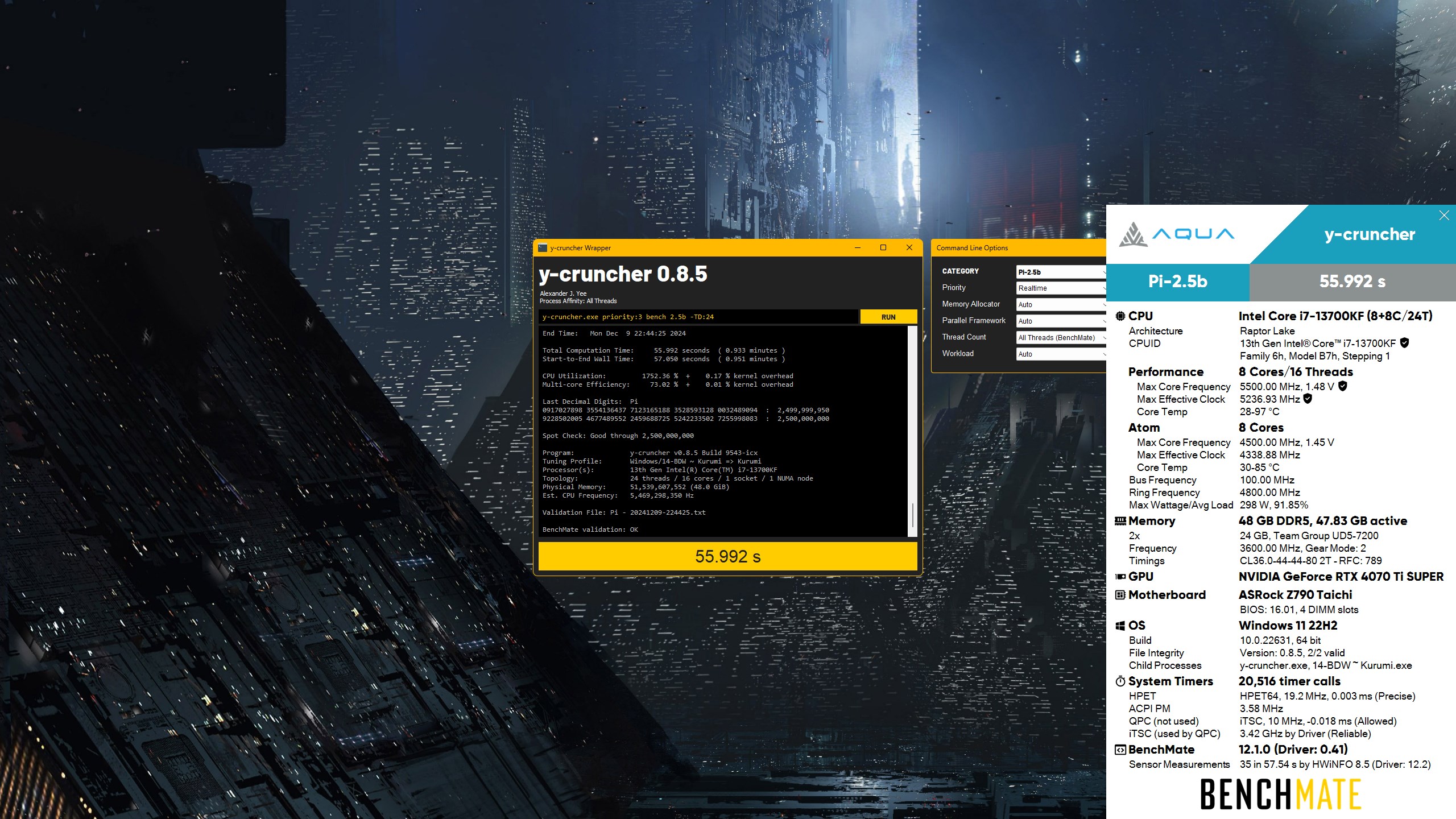Click the AQUA logo in result header
The width and height of the screenshot is (1456, 819).
coord(1176,234)
